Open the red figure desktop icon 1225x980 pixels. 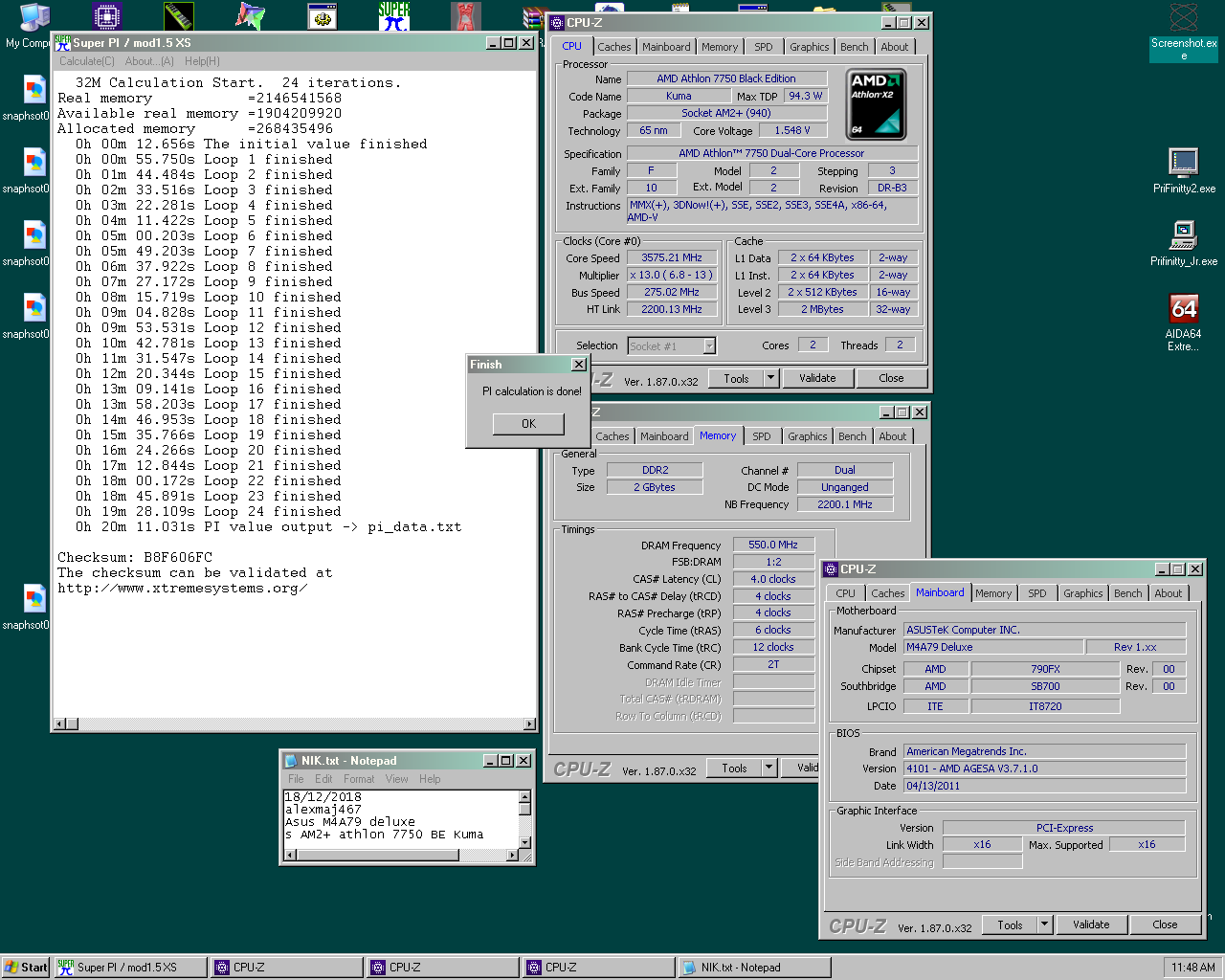point(465,16)
